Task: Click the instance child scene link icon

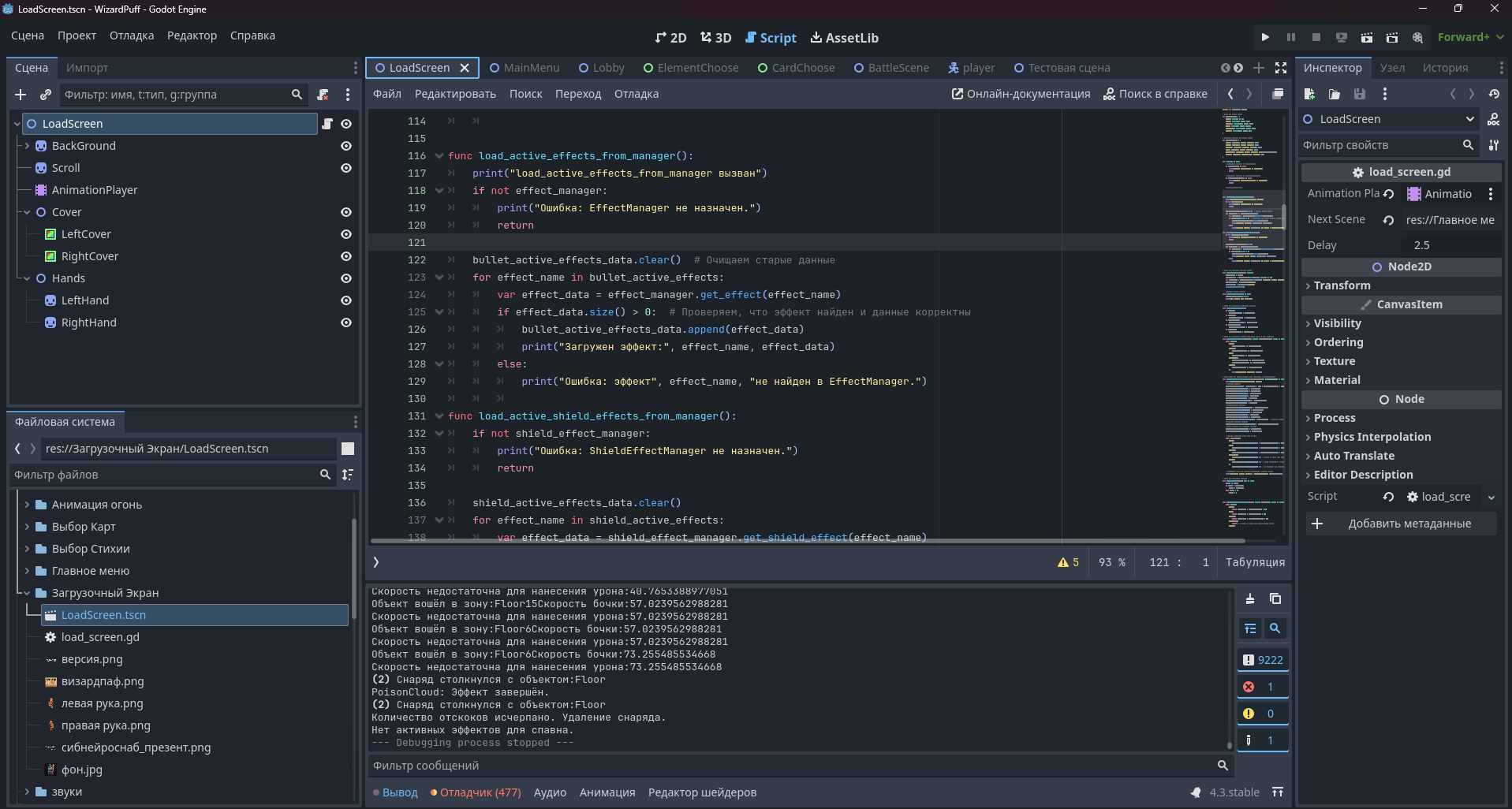Action: tap(46, 95)
